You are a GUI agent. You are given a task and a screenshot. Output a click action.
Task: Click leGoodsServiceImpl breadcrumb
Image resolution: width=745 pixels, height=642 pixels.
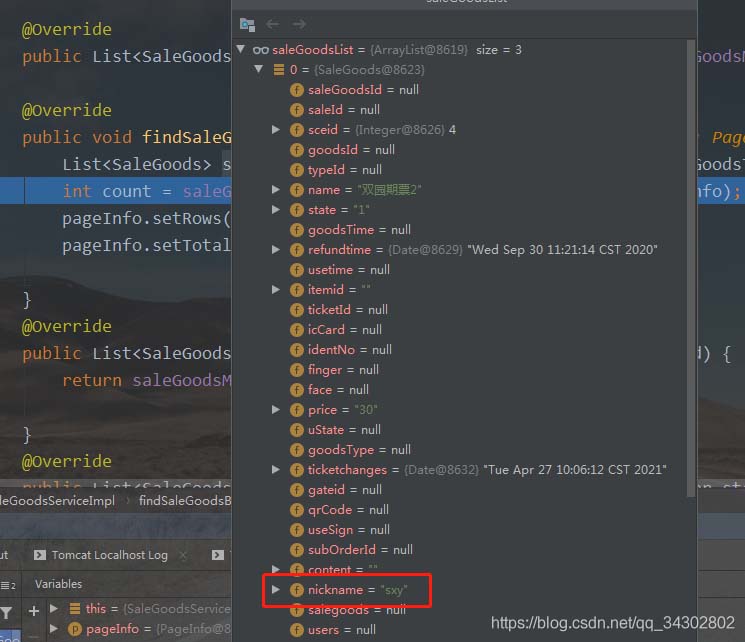[57, 501]
